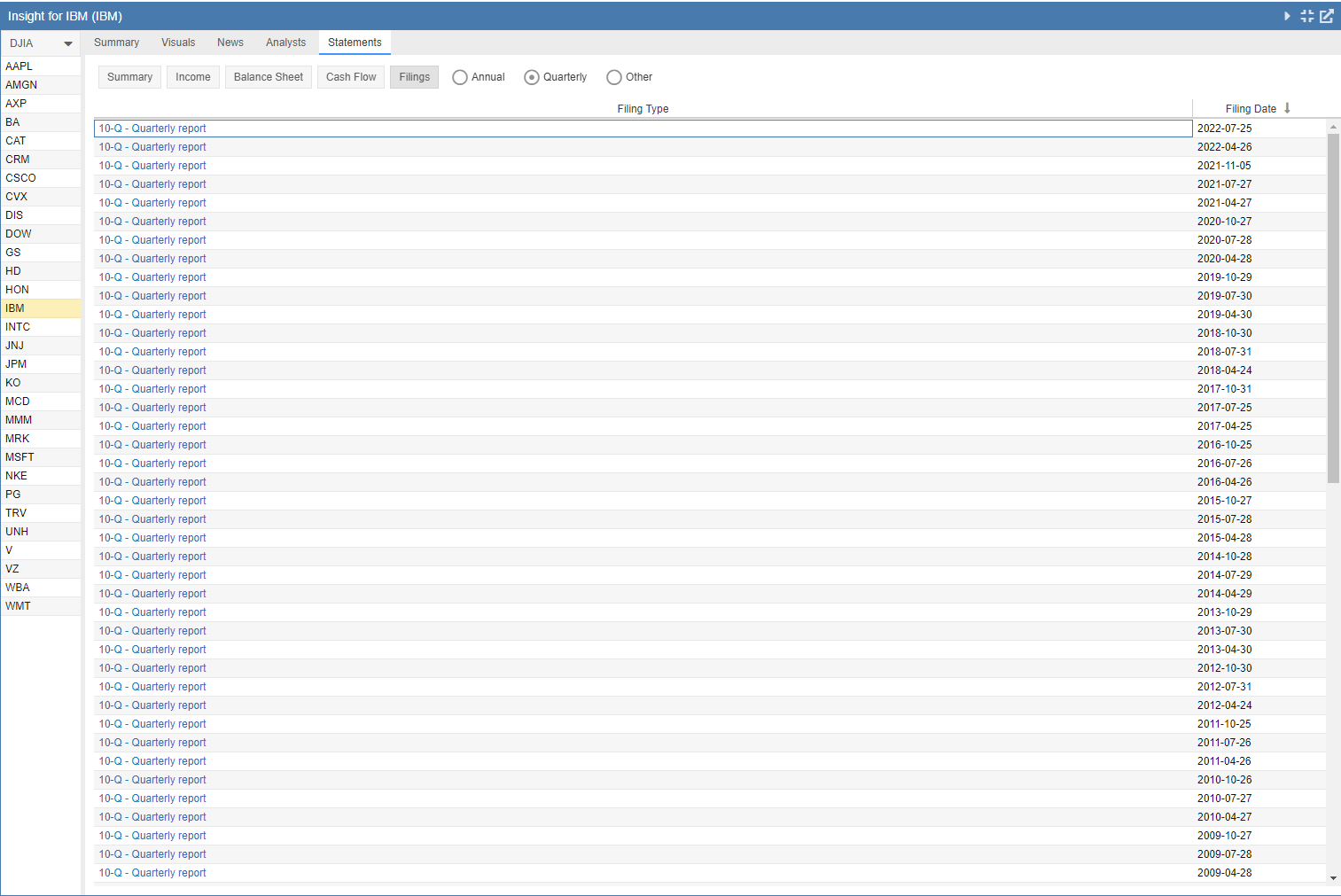Open 10-Q report filed 2019-07-30
This screenshot has height=896, width=1341.
point(152,296)
